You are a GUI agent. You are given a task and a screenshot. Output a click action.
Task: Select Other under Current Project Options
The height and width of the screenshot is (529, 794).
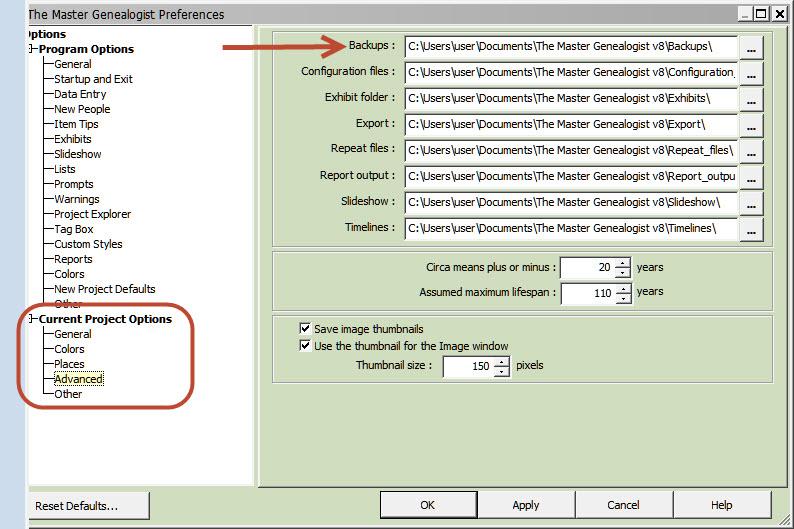[x=68, y=394]
